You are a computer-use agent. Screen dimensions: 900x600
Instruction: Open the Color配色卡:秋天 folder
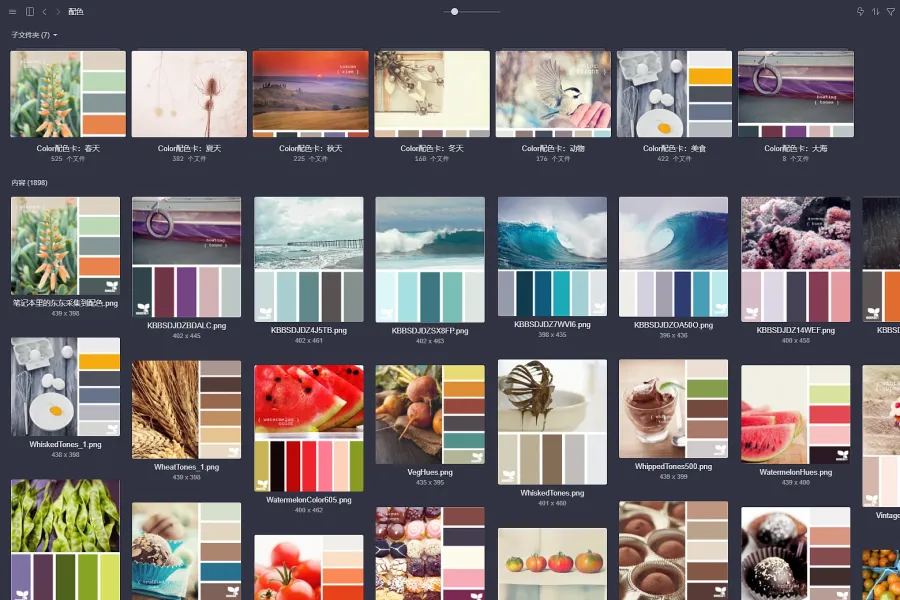310,94
